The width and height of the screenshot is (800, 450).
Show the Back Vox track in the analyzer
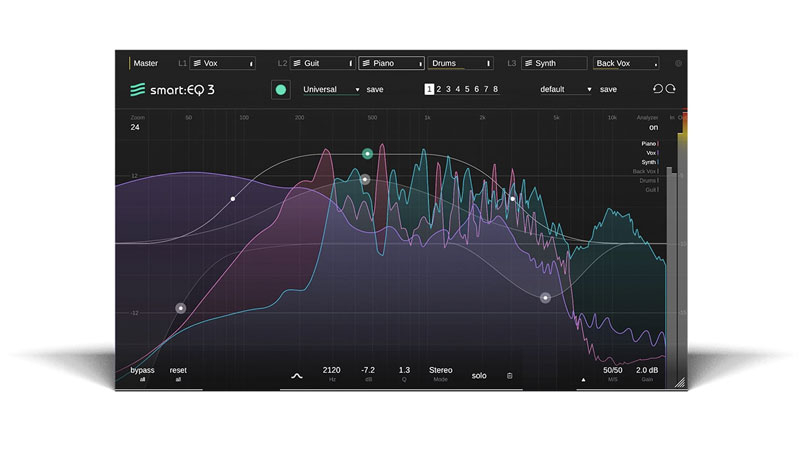[x=645, y=171]
